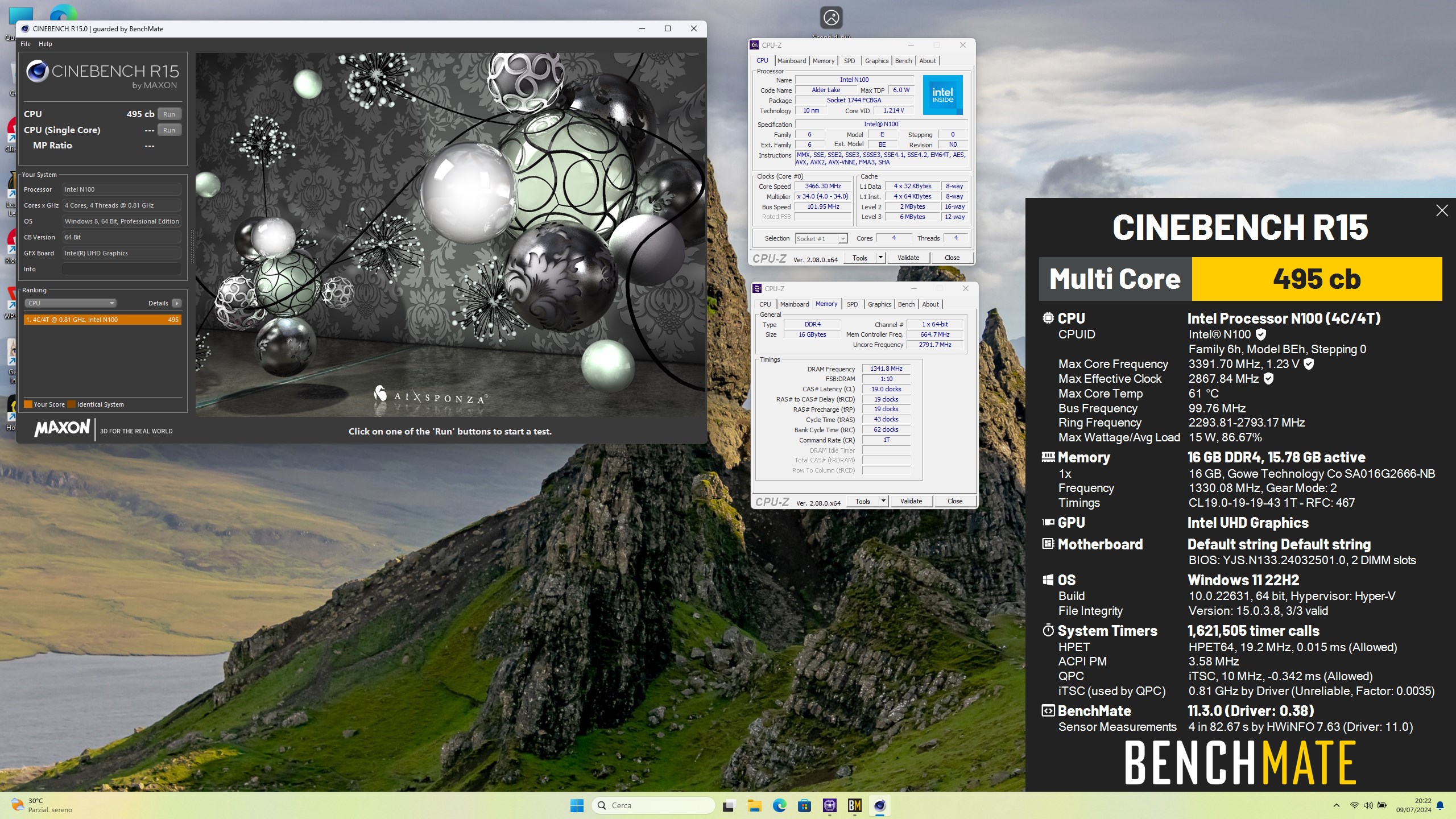Click the Motherboard icon in BenchMate panel
1456x819 pixels.
(x=1048, y=544)
